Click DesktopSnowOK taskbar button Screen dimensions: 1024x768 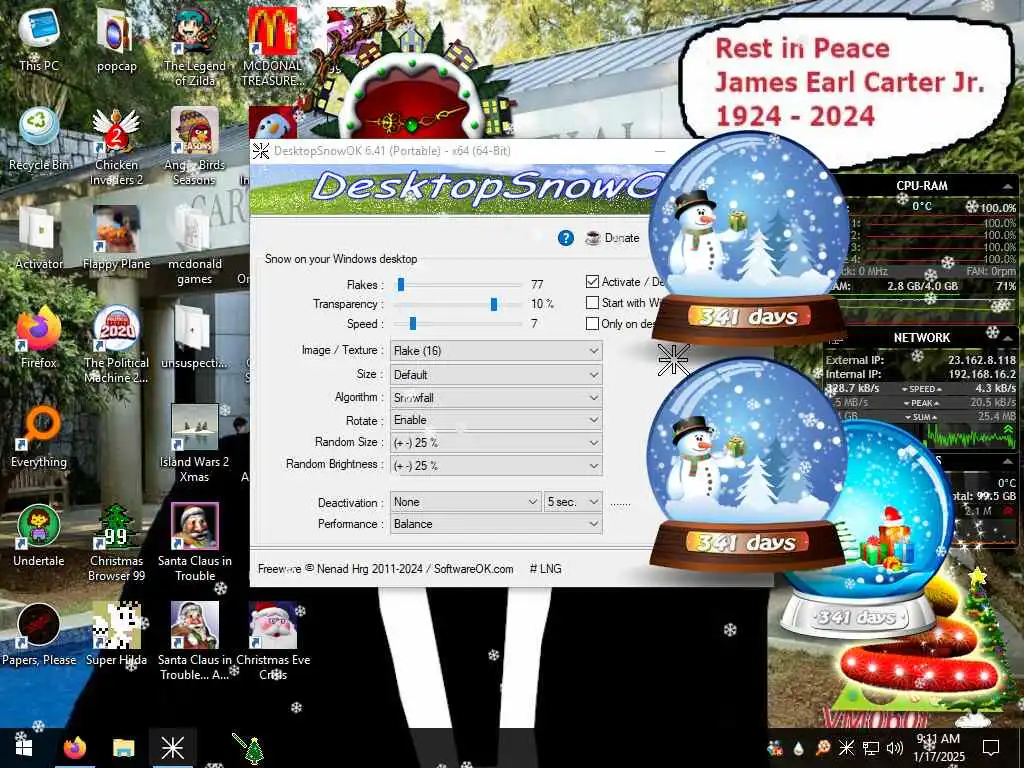click(x=172, y=748)
